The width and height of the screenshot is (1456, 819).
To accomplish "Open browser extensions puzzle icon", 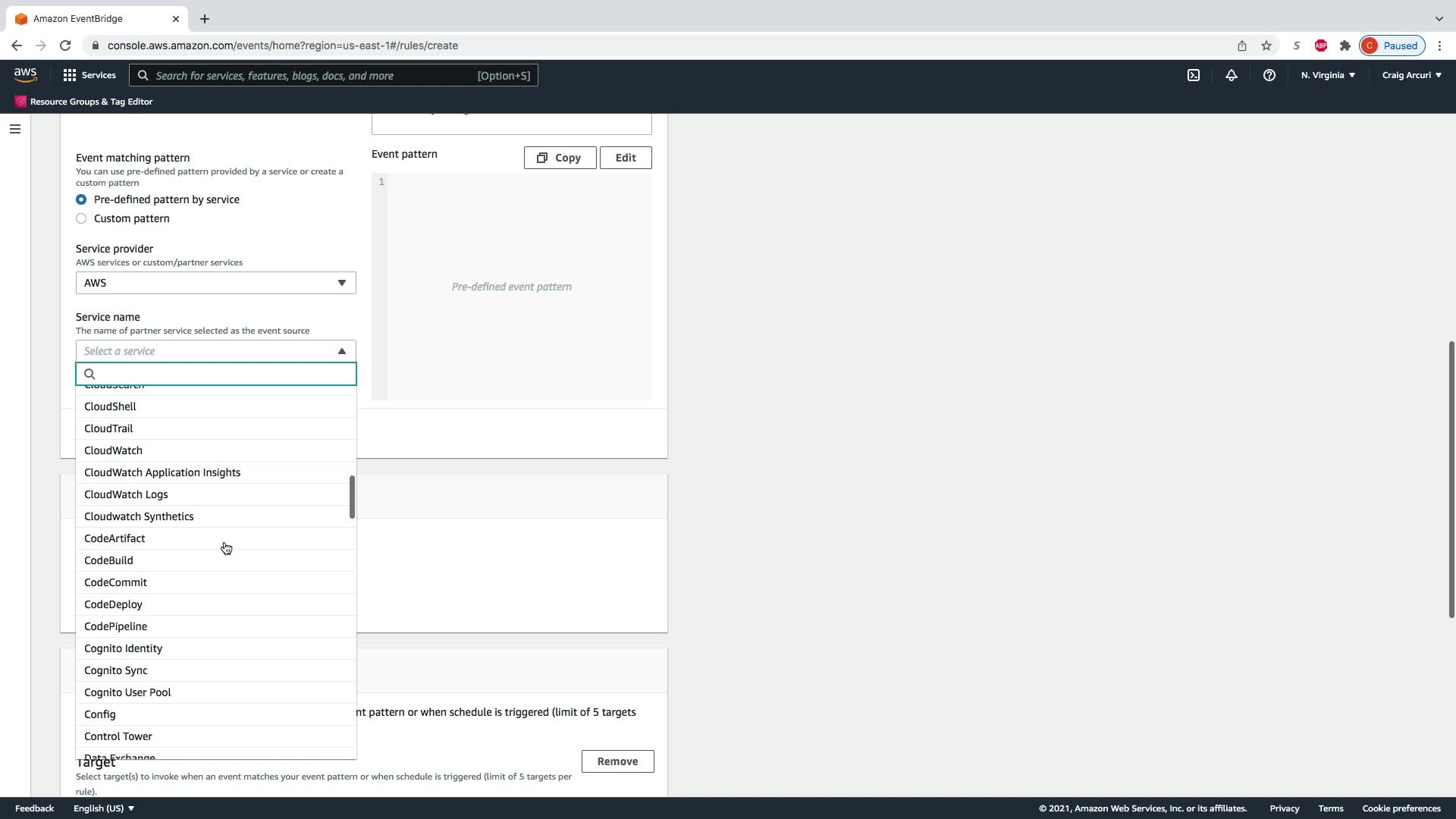I will tap(1345, 45).
